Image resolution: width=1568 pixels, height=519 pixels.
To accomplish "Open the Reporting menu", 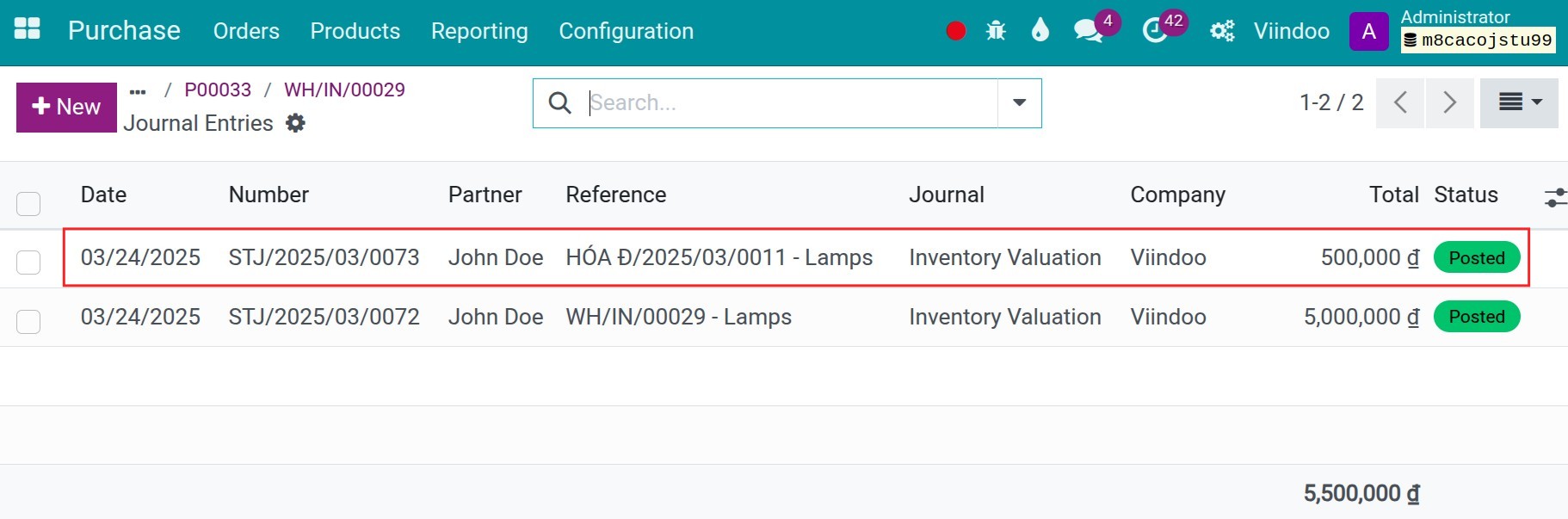I will coord(479,31).
